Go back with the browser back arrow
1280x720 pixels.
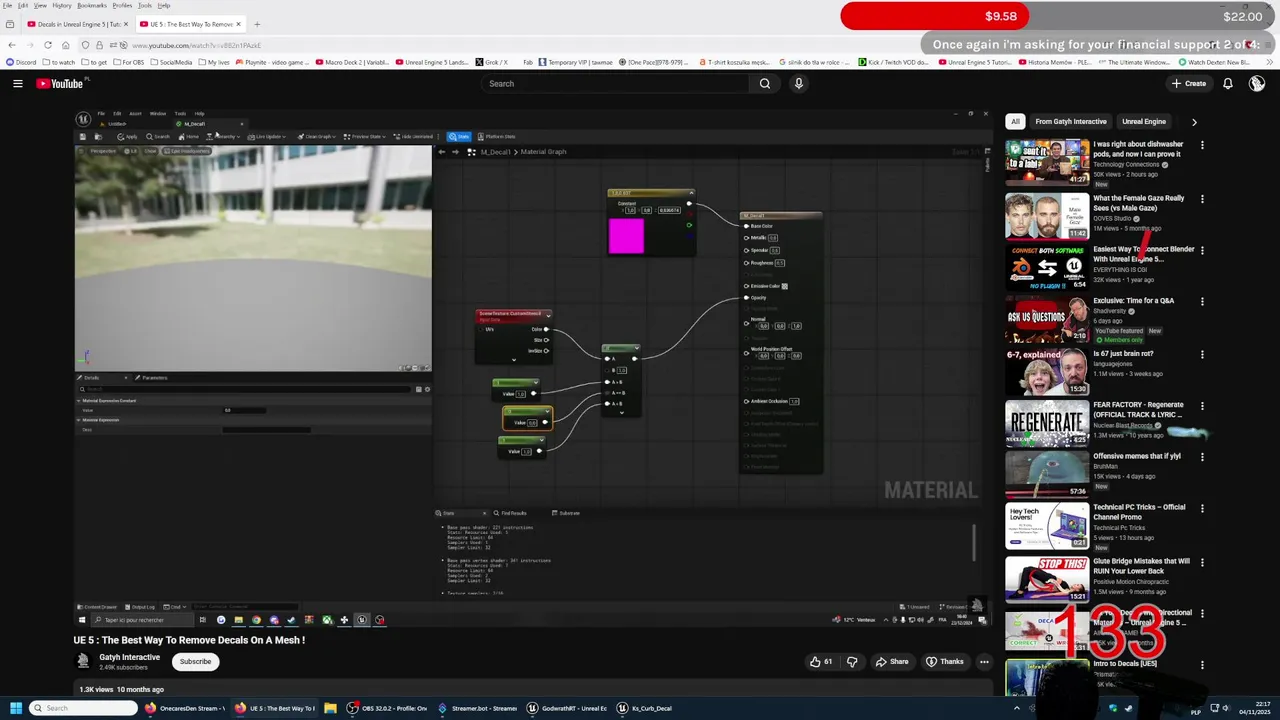pyautogui.click(x=11, y=45)
